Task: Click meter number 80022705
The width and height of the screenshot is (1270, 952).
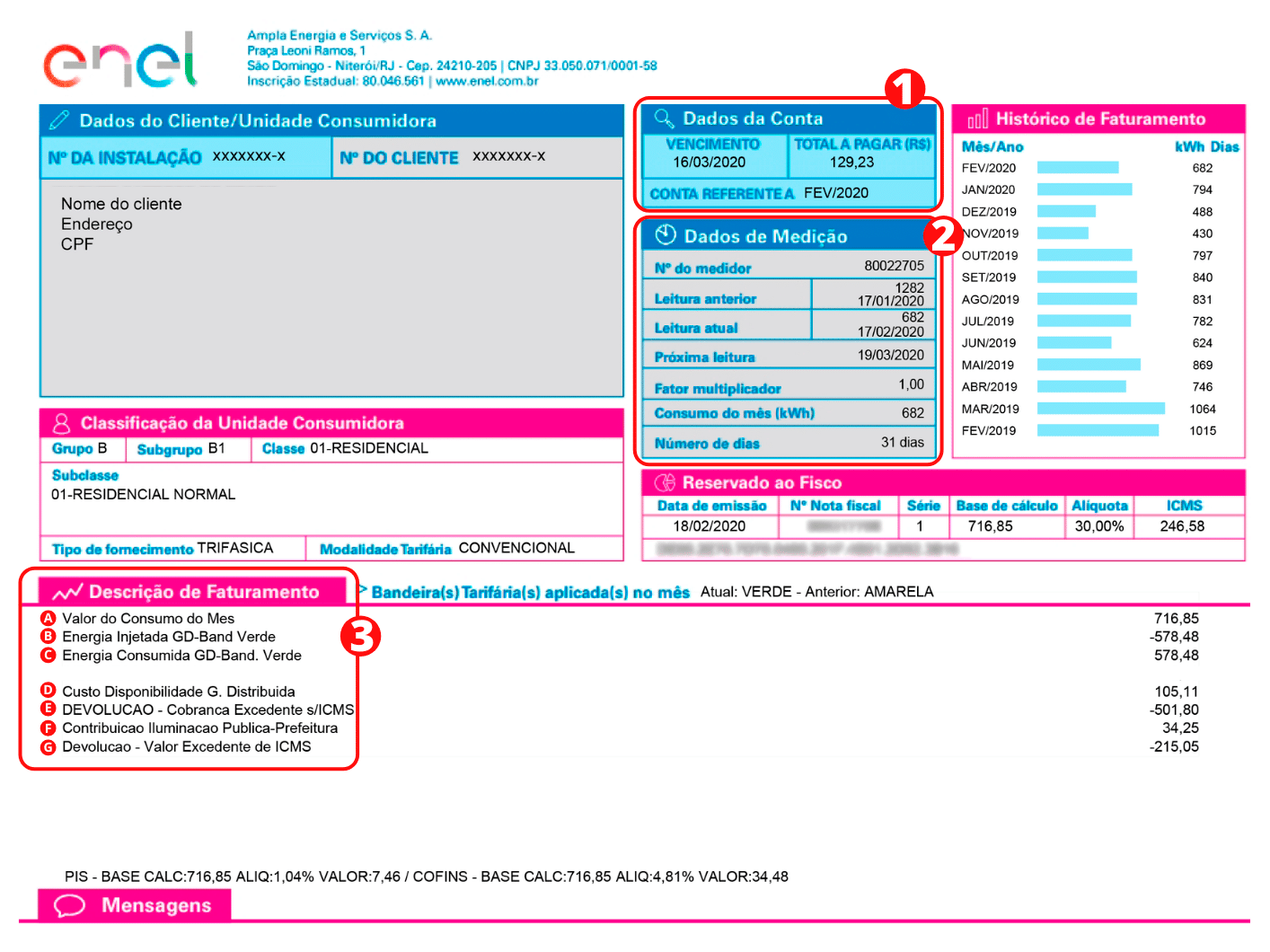Action: click(894, 266)
